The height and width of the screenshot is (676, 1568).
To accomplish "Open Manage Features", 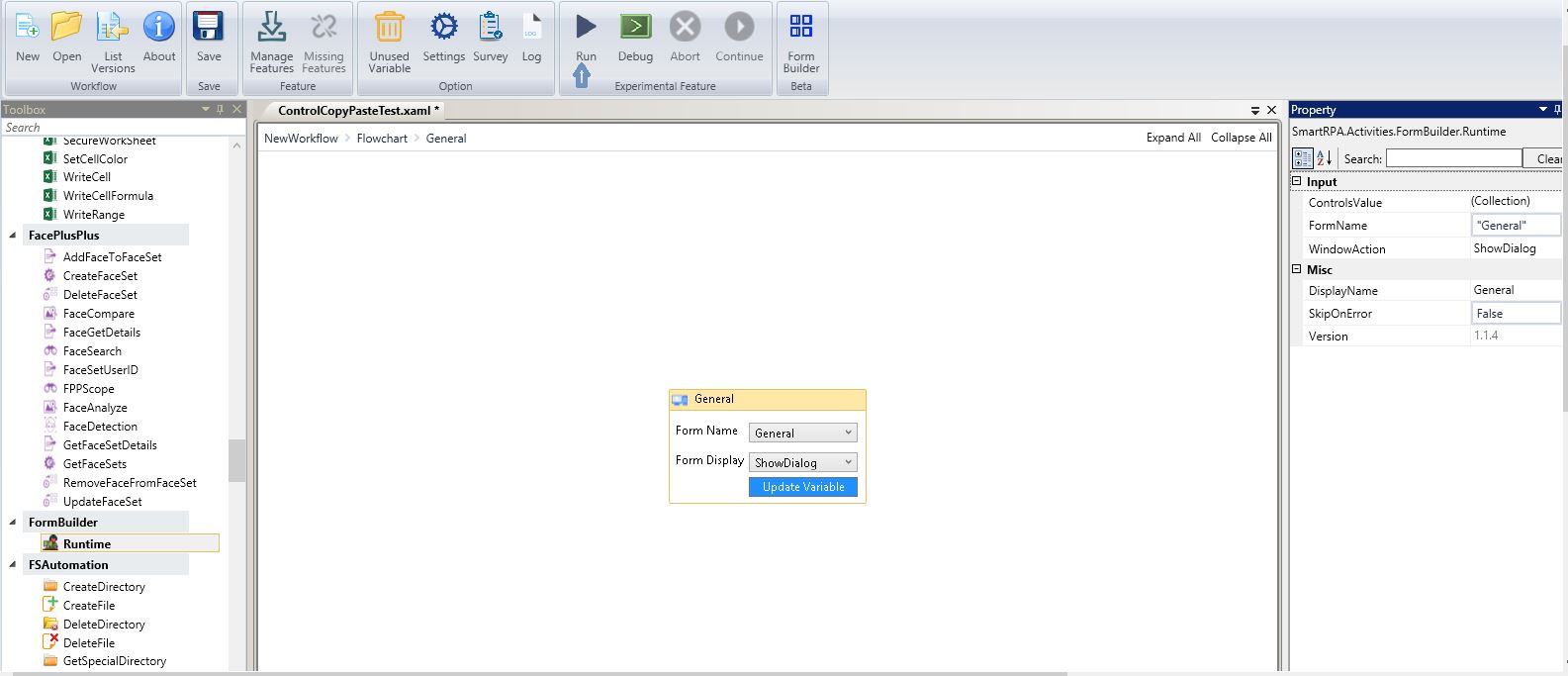I will pyautogui.click(x=271, y=28).
